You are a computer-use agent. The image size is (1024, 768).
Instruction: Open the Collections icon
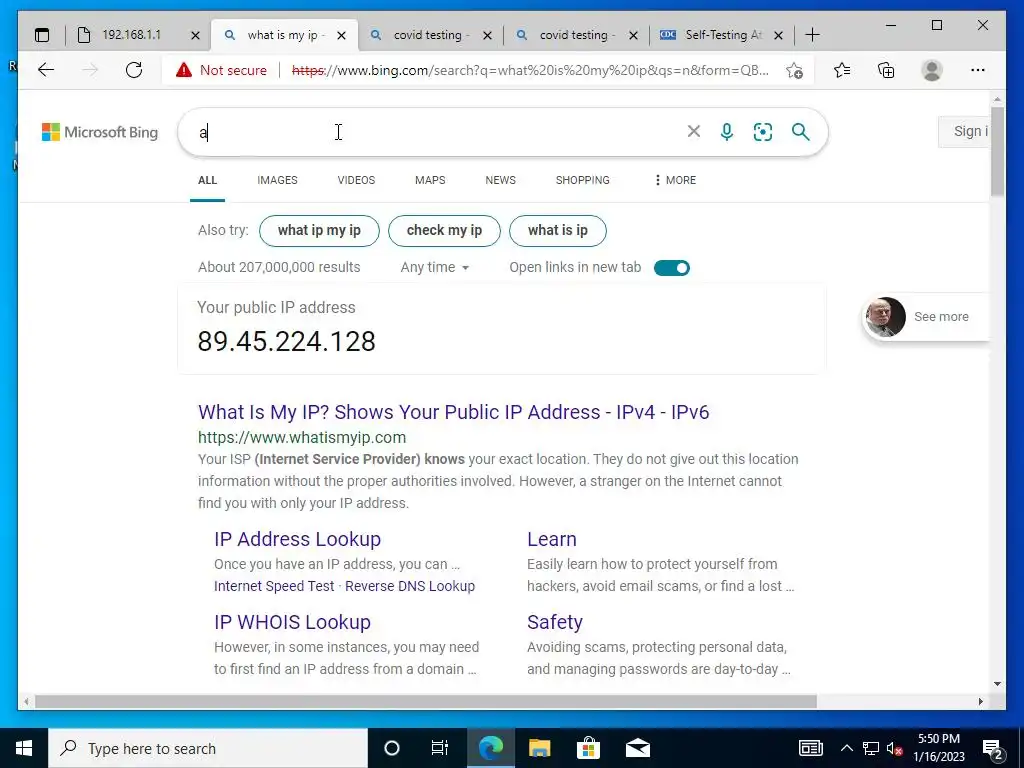(886, 70)
